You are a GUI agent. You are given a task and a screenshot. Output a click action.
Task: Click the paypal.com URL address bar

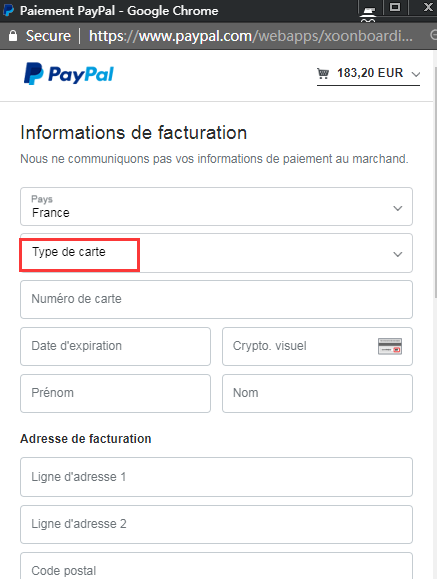pyautogui.click(x=251, y=36)
